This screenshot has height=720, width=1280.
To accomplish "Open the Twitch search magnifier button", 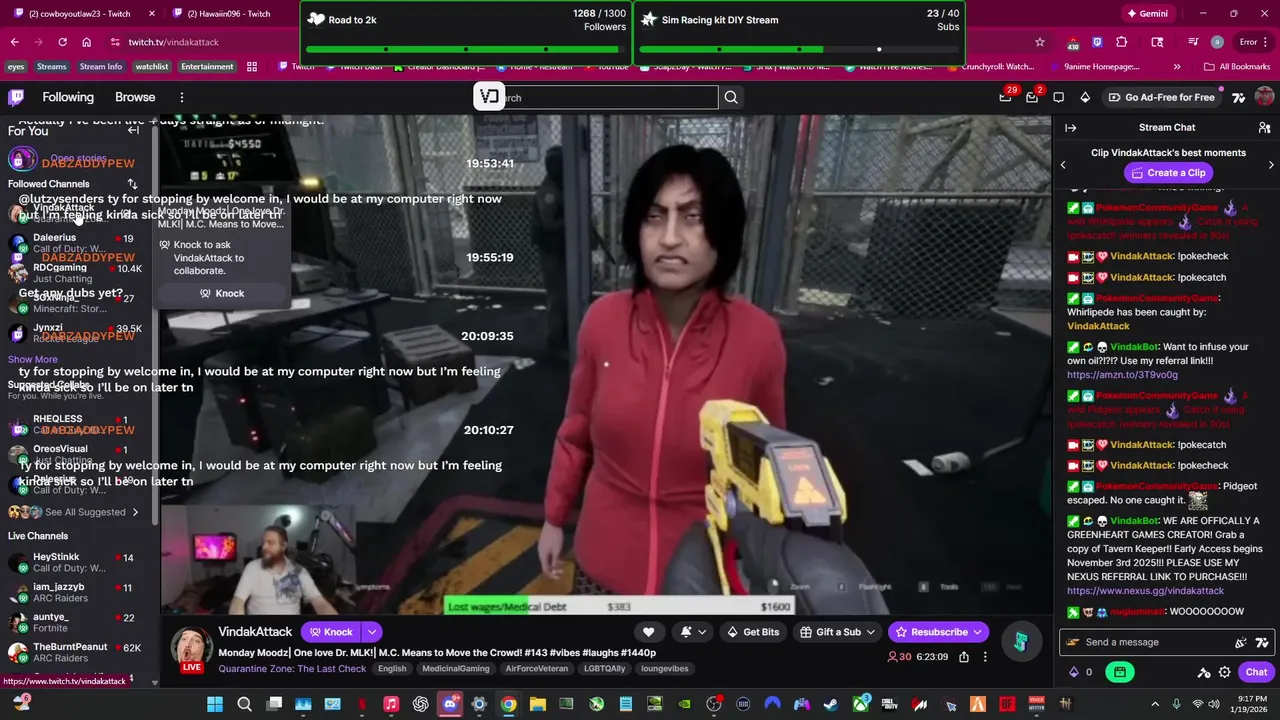I will point(731,97).
